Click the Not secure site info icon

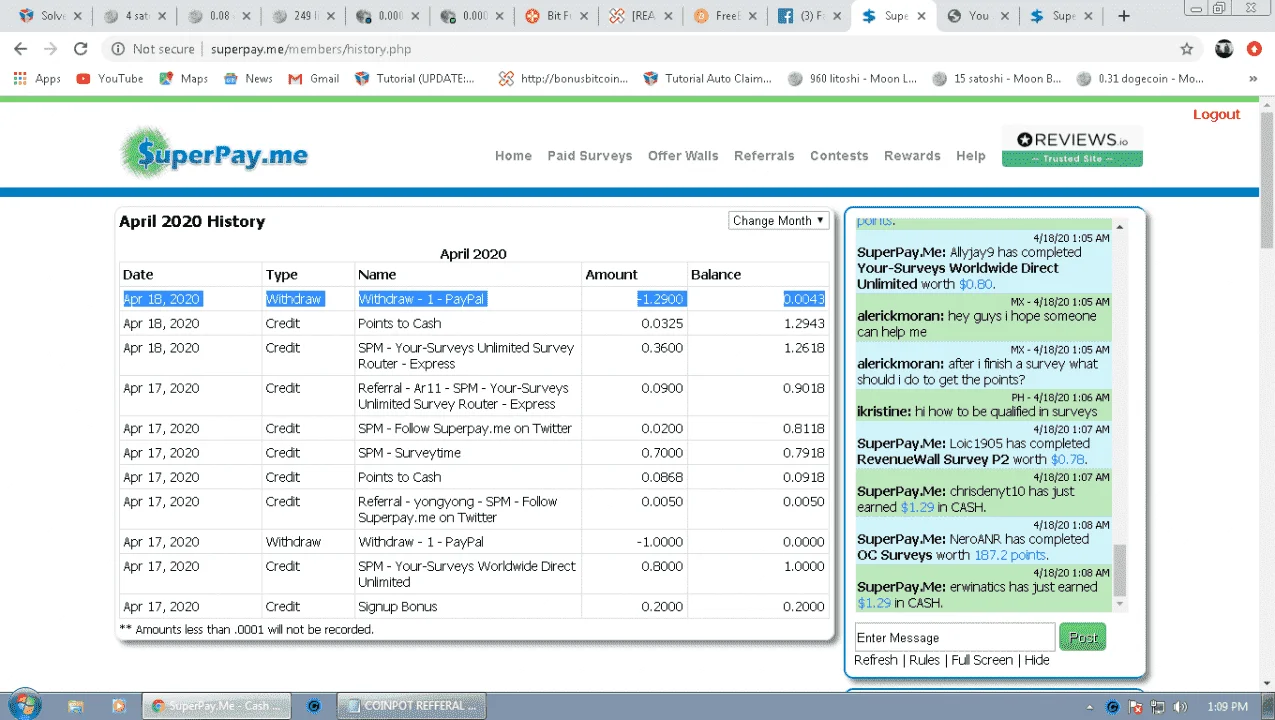[x=118, y=49]
